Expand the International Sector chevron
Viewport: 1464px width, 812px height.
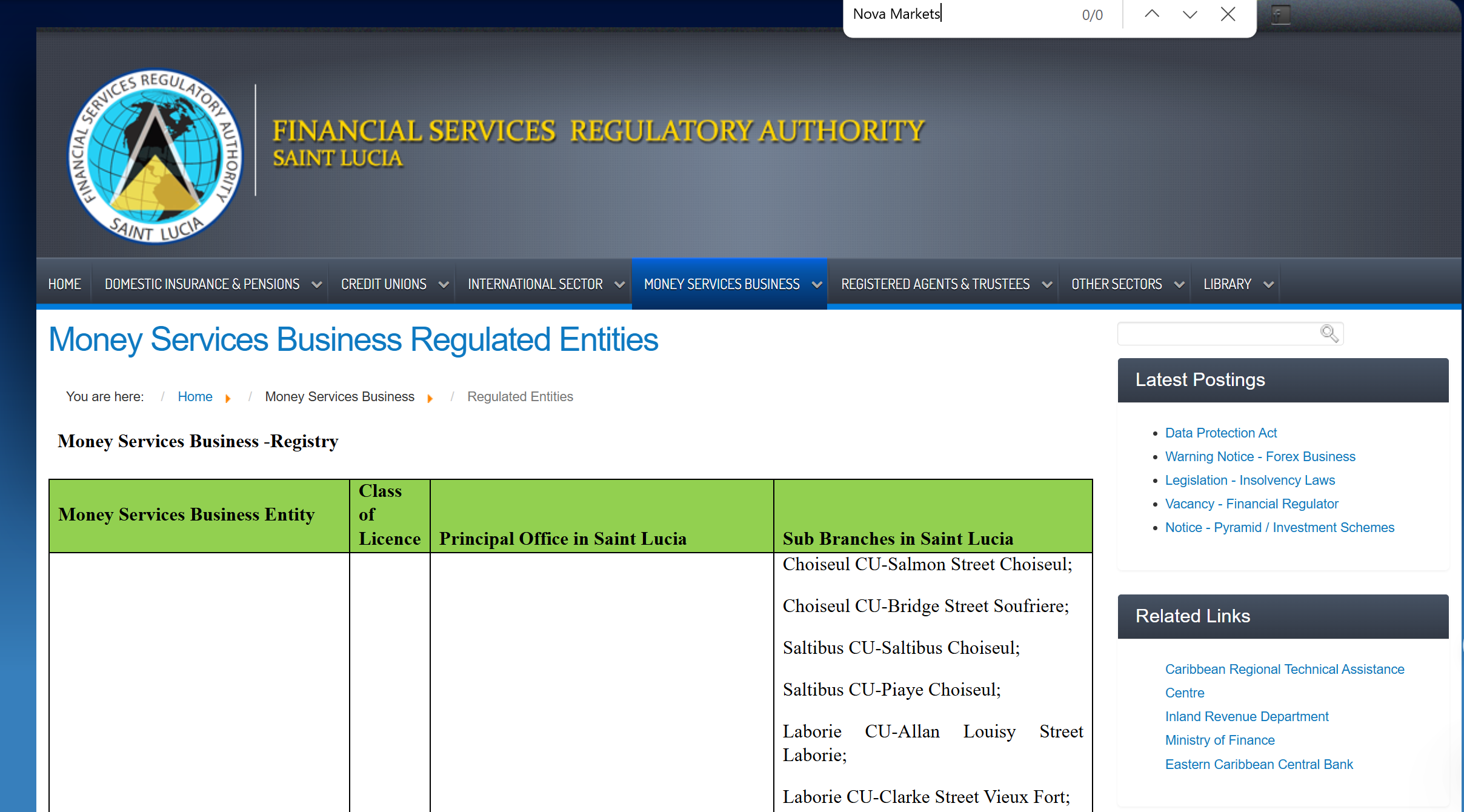[619, 284]
